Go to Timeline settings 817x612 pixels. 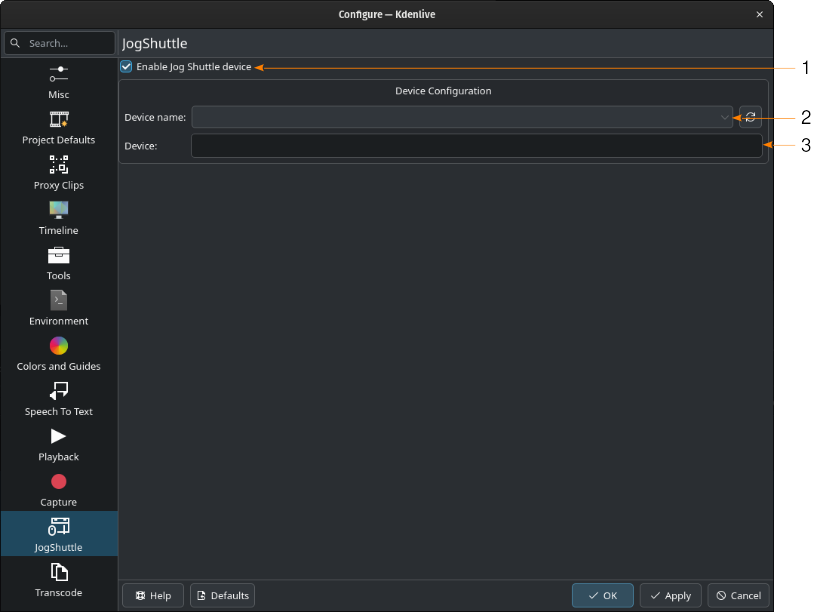[59, 218]
